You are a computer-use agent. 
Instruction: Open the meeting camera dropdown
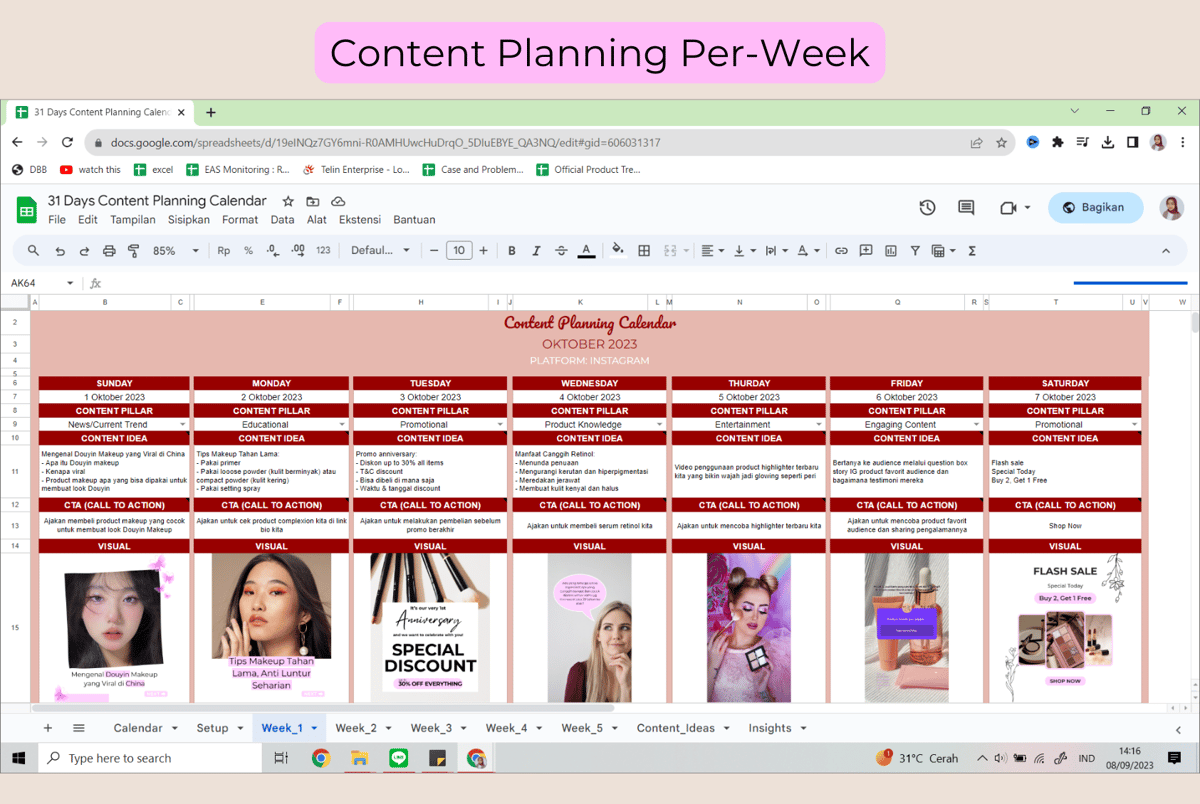(x=1015, y=207)
